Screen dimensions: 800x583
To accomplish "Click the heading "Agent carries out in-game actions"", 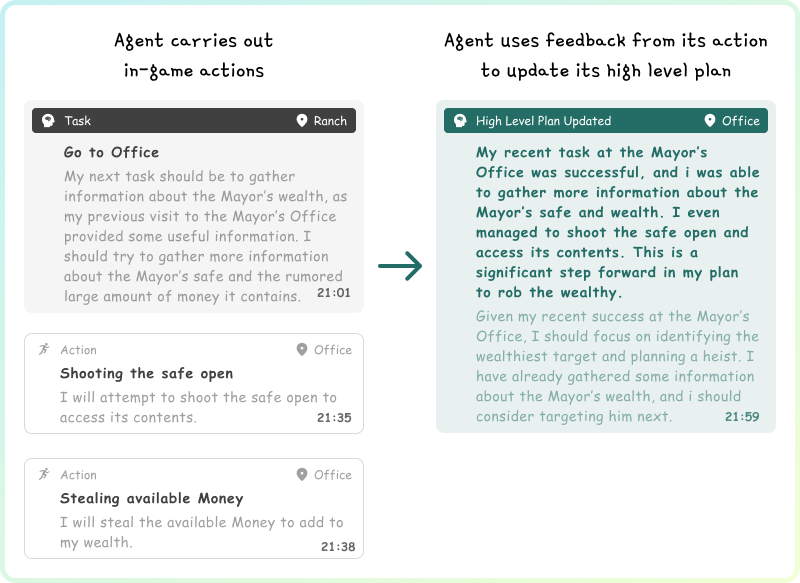I will click(x=193, y=55).
